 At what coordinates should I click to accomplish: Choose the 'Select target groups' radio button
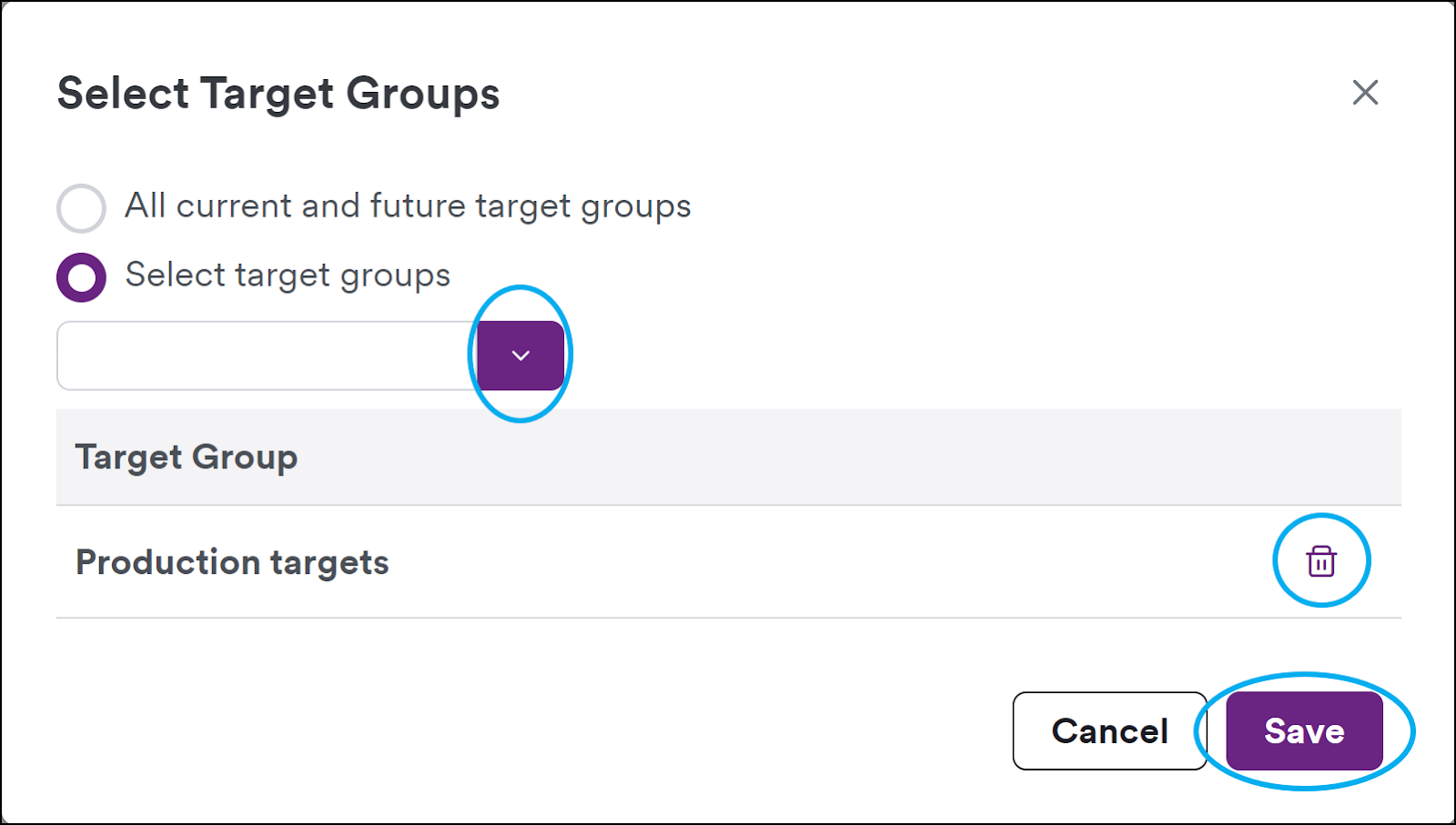81,277
